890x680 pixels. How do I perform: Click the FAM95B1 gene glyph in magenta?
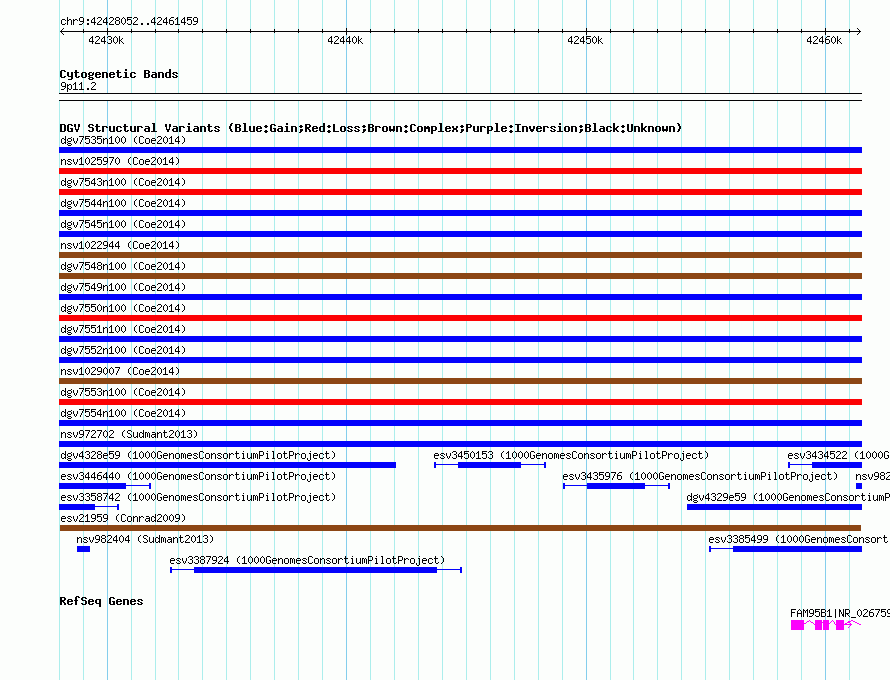click(820, 625)
